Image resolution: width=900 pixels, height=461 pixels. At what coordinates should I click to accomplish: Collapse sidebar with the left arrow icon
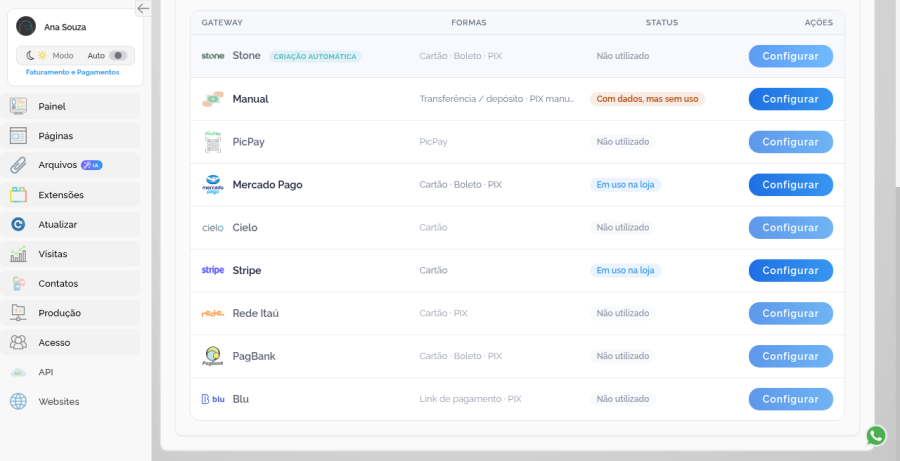143,8
